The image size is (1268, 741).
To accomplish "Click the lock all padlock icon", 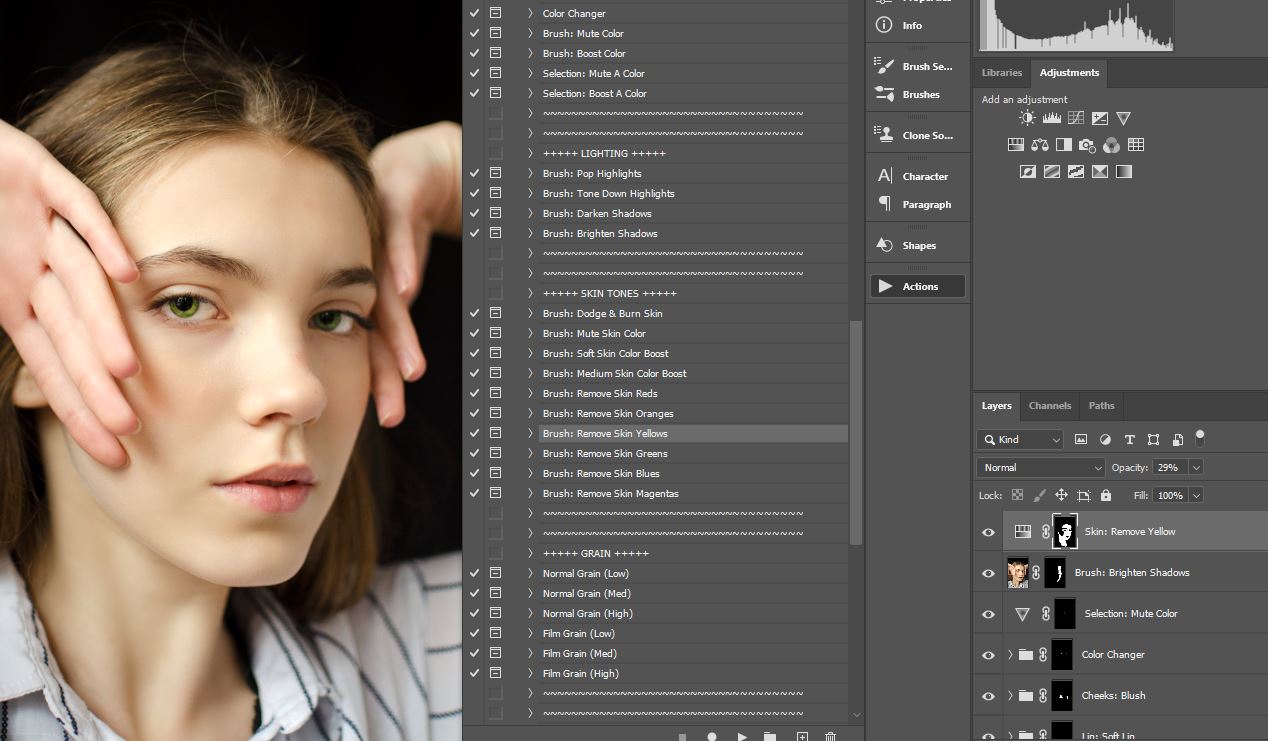I will 1105,495.
